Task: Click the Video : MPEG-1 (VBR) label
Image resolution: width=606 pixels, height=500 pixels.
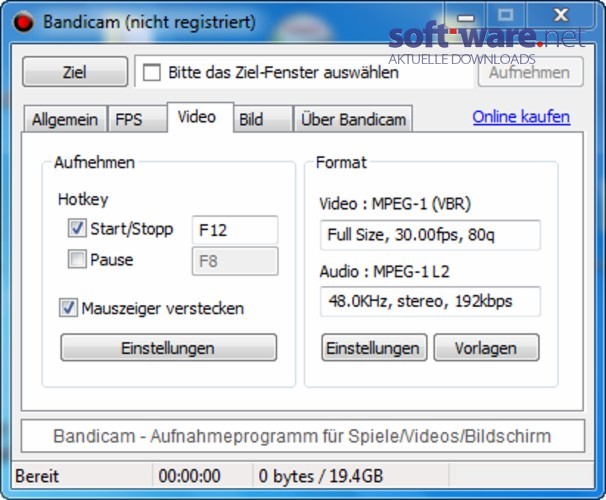Action: point(395,204)
